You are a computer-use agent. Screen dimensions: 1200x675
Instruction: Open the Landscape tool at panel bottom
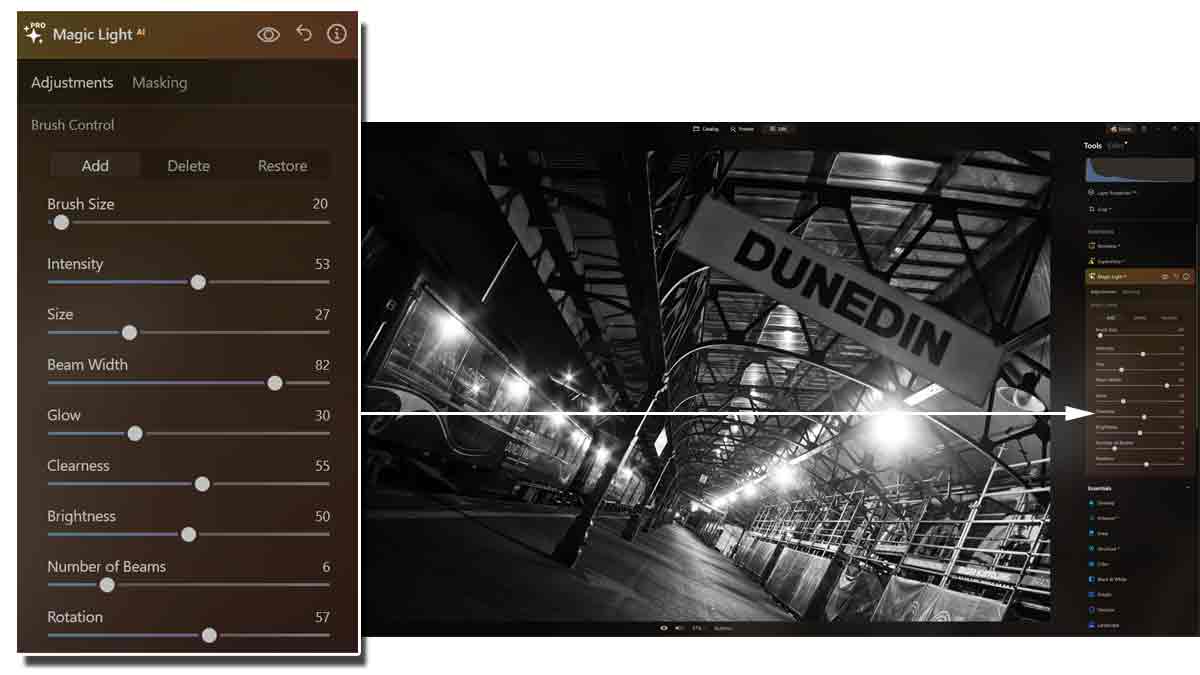click(1110, 624)
